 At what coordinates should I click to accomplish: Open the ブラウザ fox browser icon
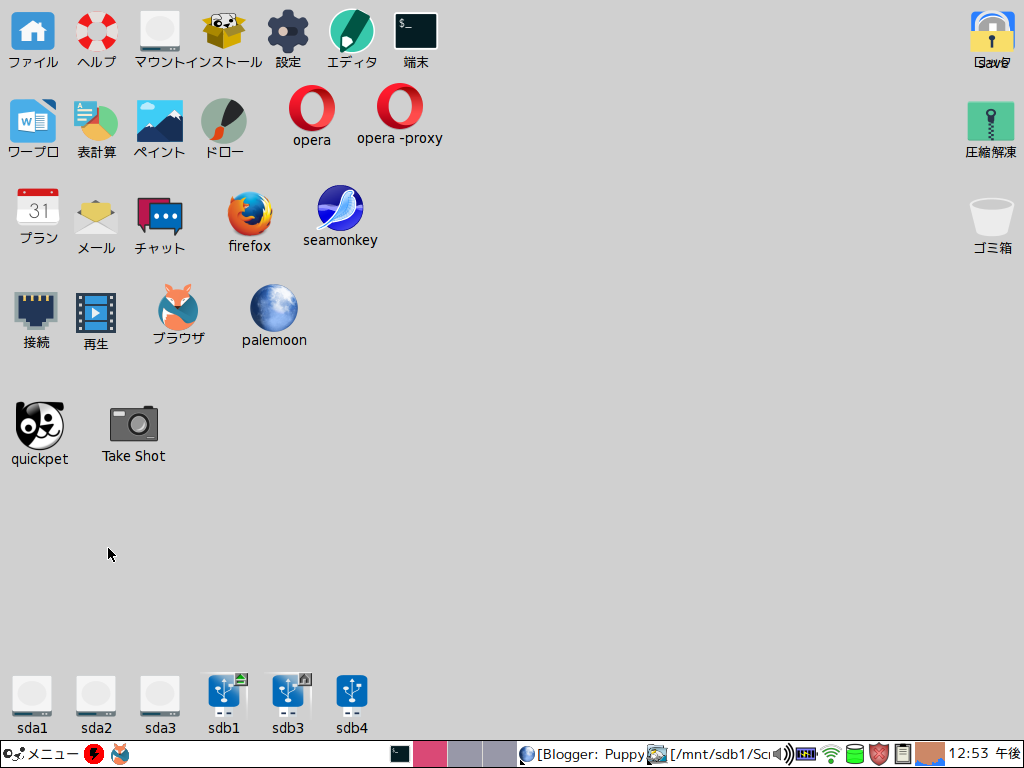click(x=178, y=307)
